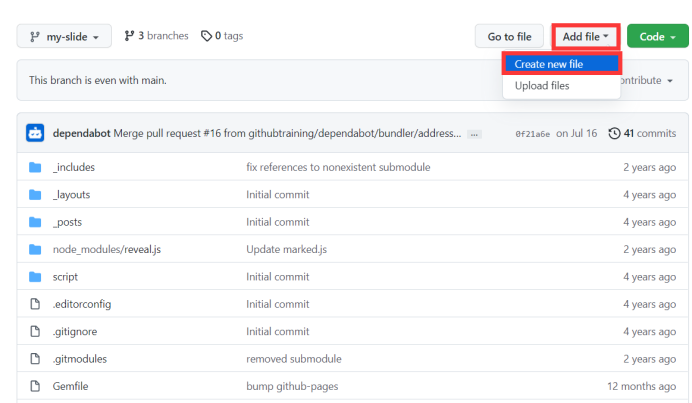Open 'bump github-pages' commit message
The width and height of the screenshot is (692, 403).
click(x=292, y=386)
